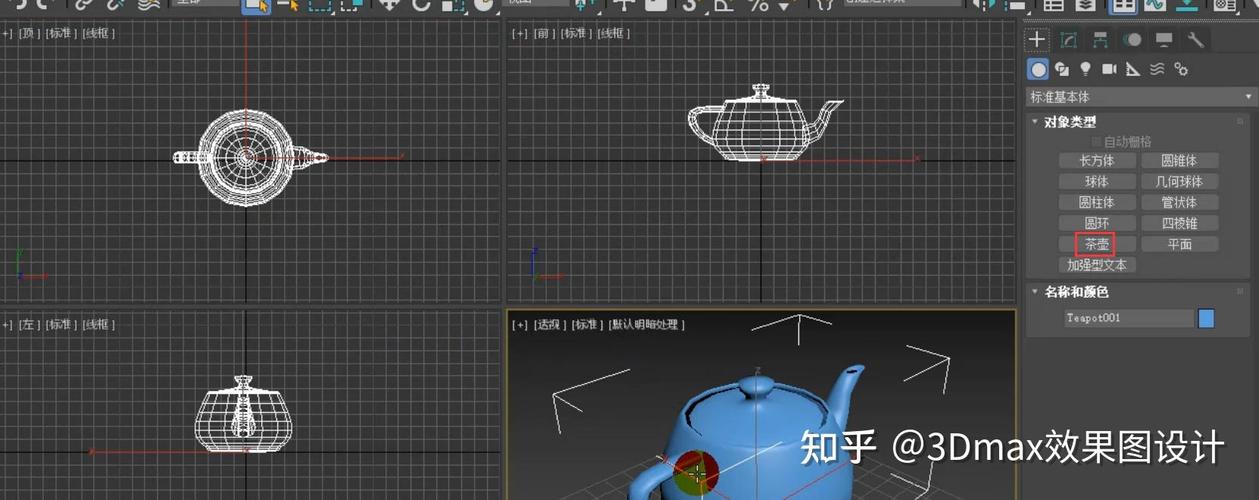Enable the 自动栅格 checkbox
This screenshot has width=1259, height=500.
1096,142
